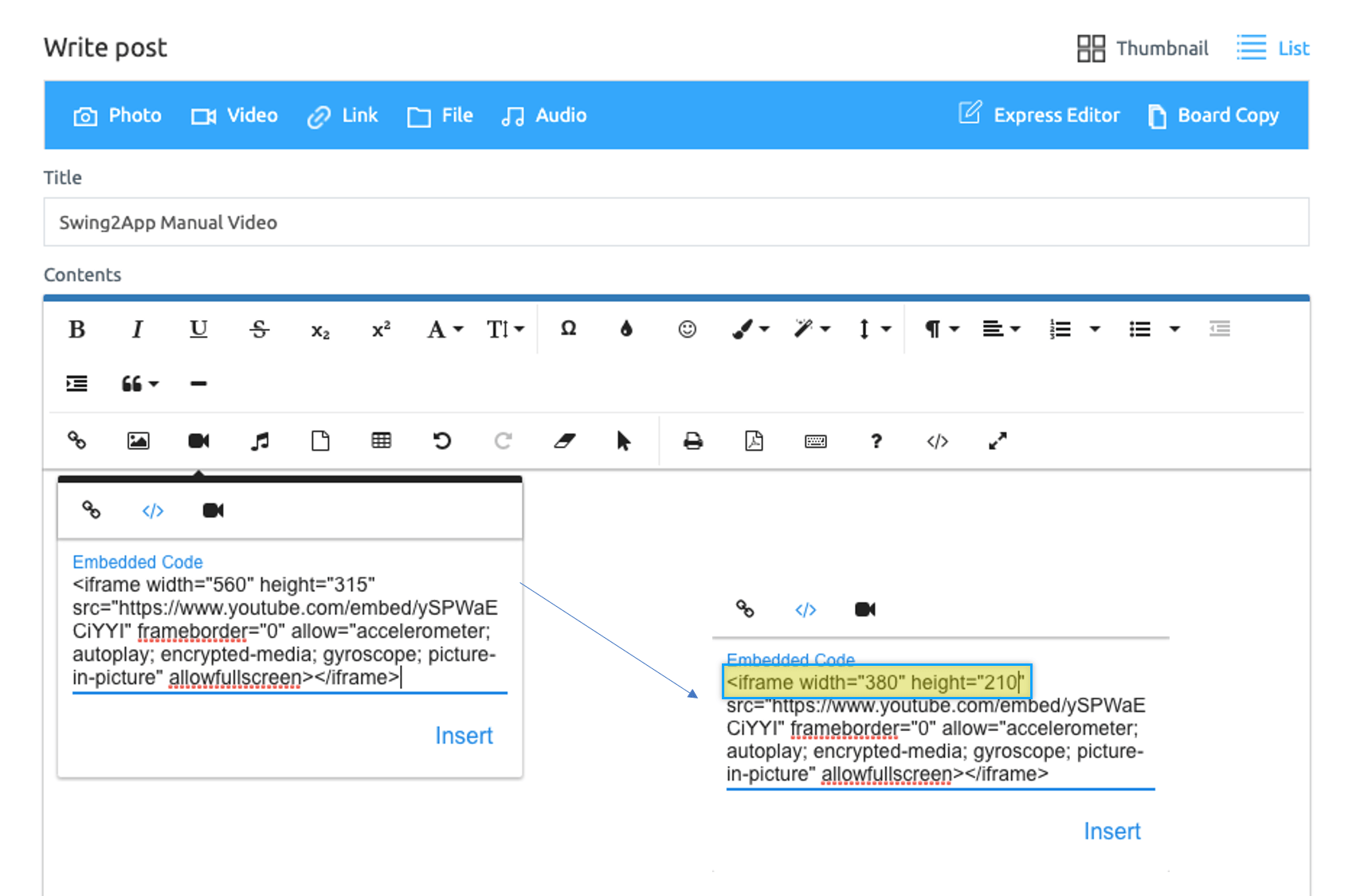Image resolution: width=1356 pixels, height=896 pixels.
Task: Expand the Font Family dropdown
Action: [445, 329]
